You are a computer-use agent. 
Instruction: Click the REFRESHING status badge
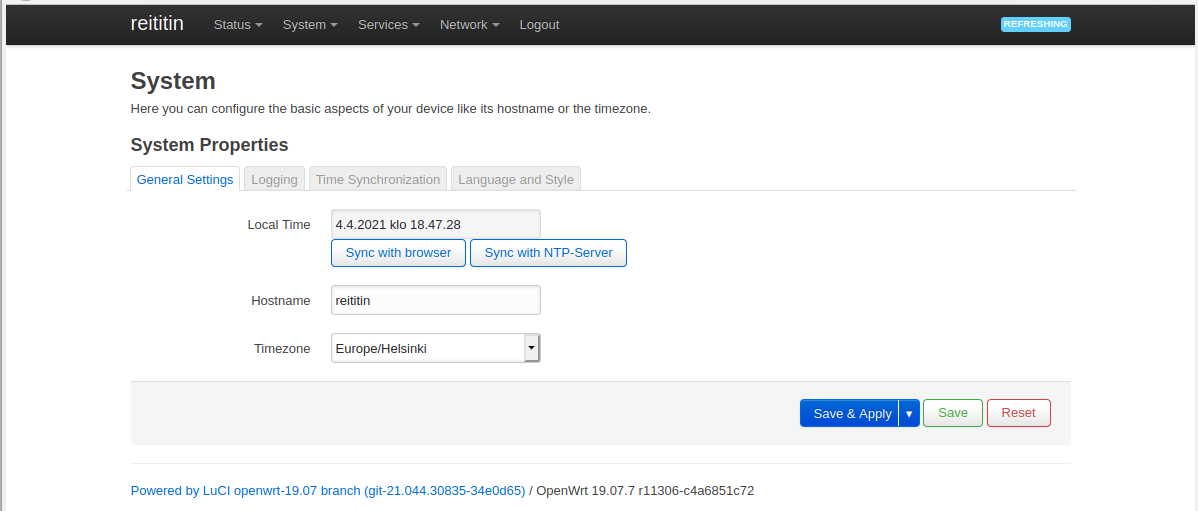tap(1035, 24)
